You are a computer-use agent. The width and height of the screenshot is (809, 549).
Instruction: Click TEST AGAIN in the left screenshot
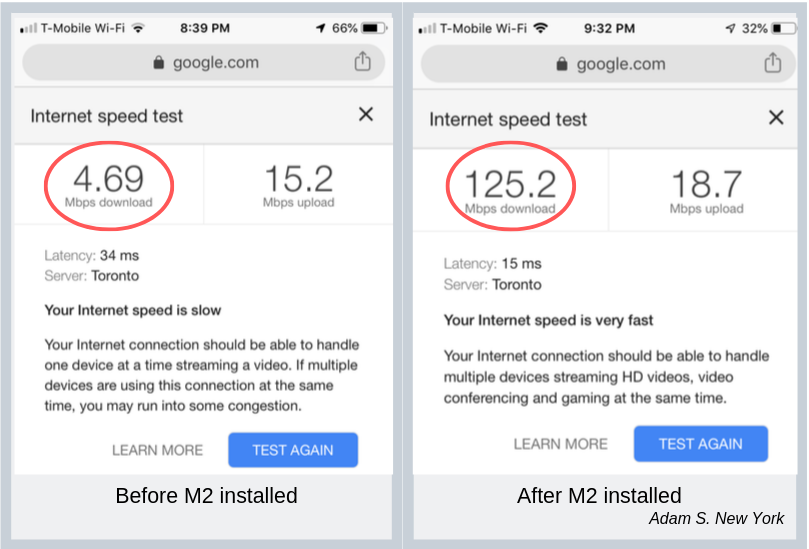293,450
